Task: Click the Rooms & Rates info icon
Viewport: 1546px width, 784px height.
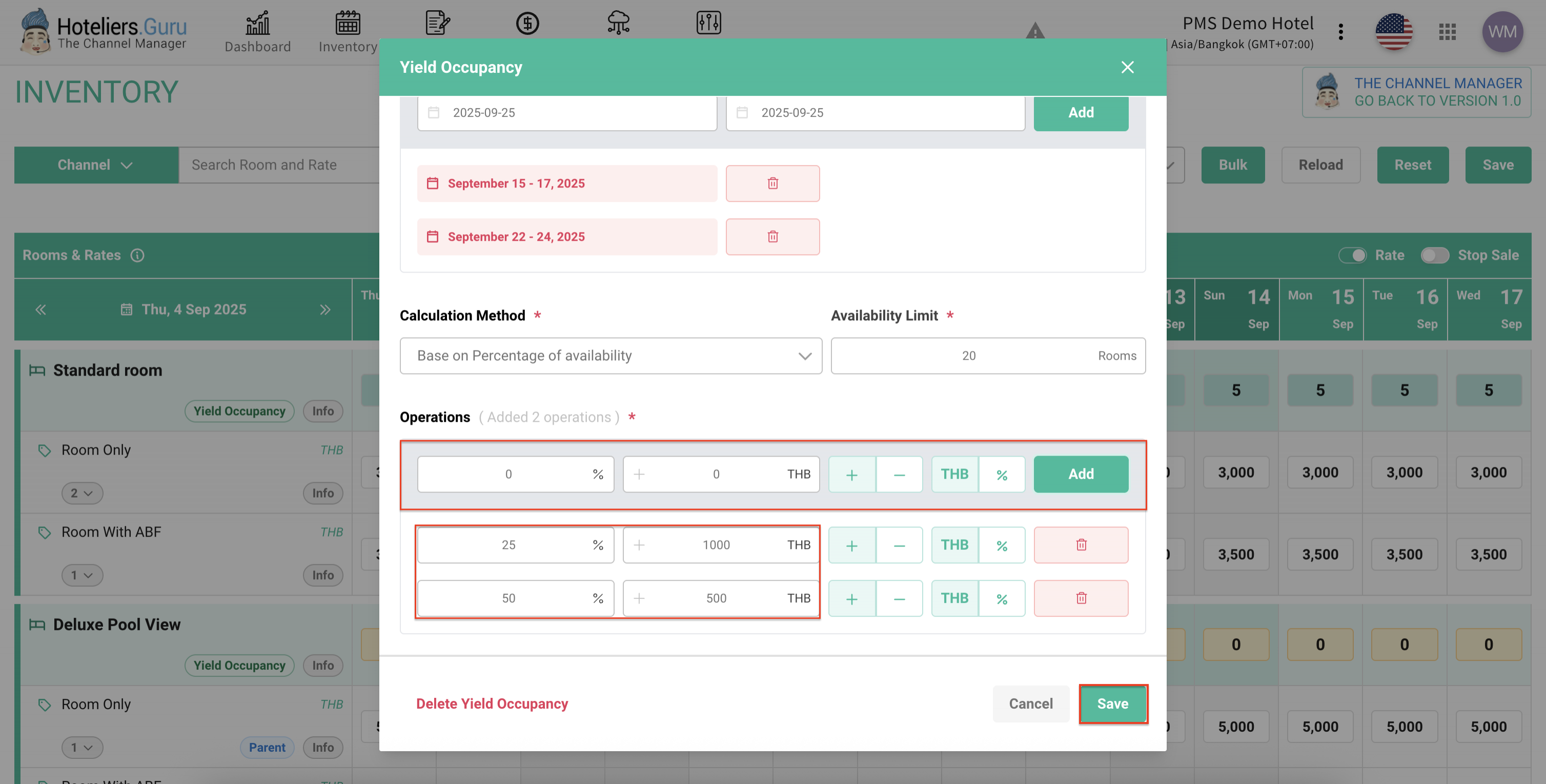Action: 137,256
